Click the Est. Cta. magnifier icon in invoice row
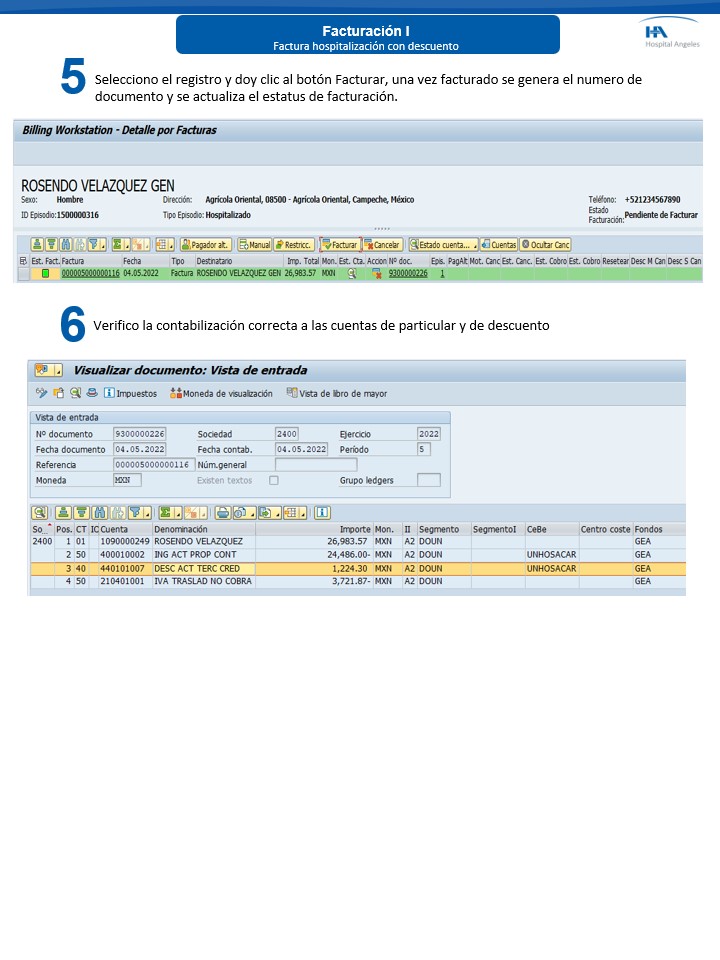 [351, 273]
